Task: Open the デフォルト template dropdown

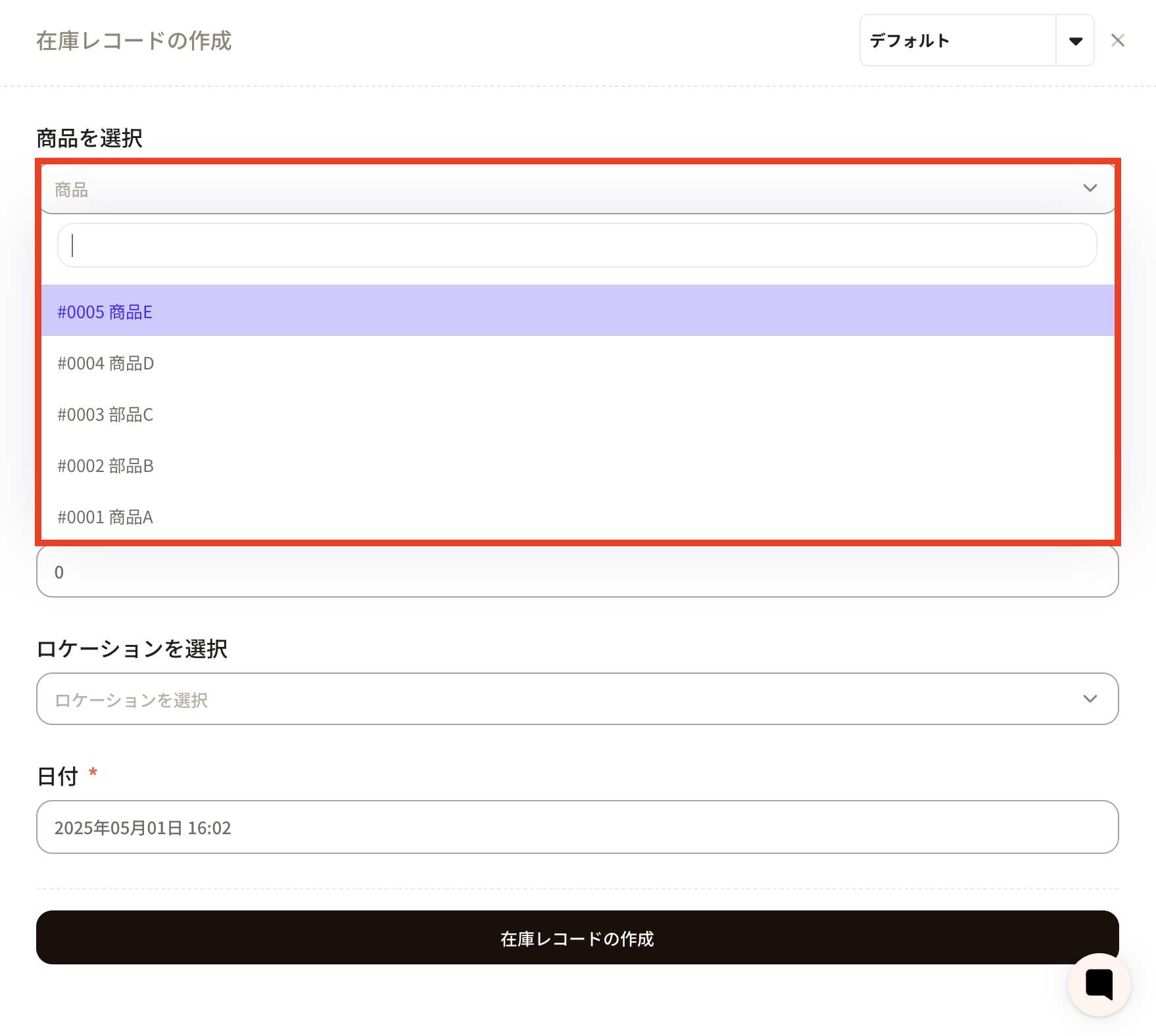Action: coord(957,41)
